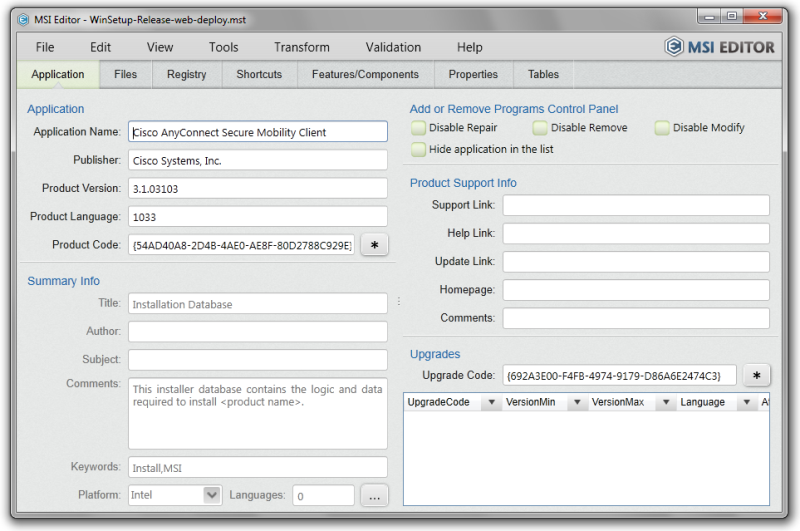The image size is (800, 531).
Task: Open the Help menu
Action: 469,47
